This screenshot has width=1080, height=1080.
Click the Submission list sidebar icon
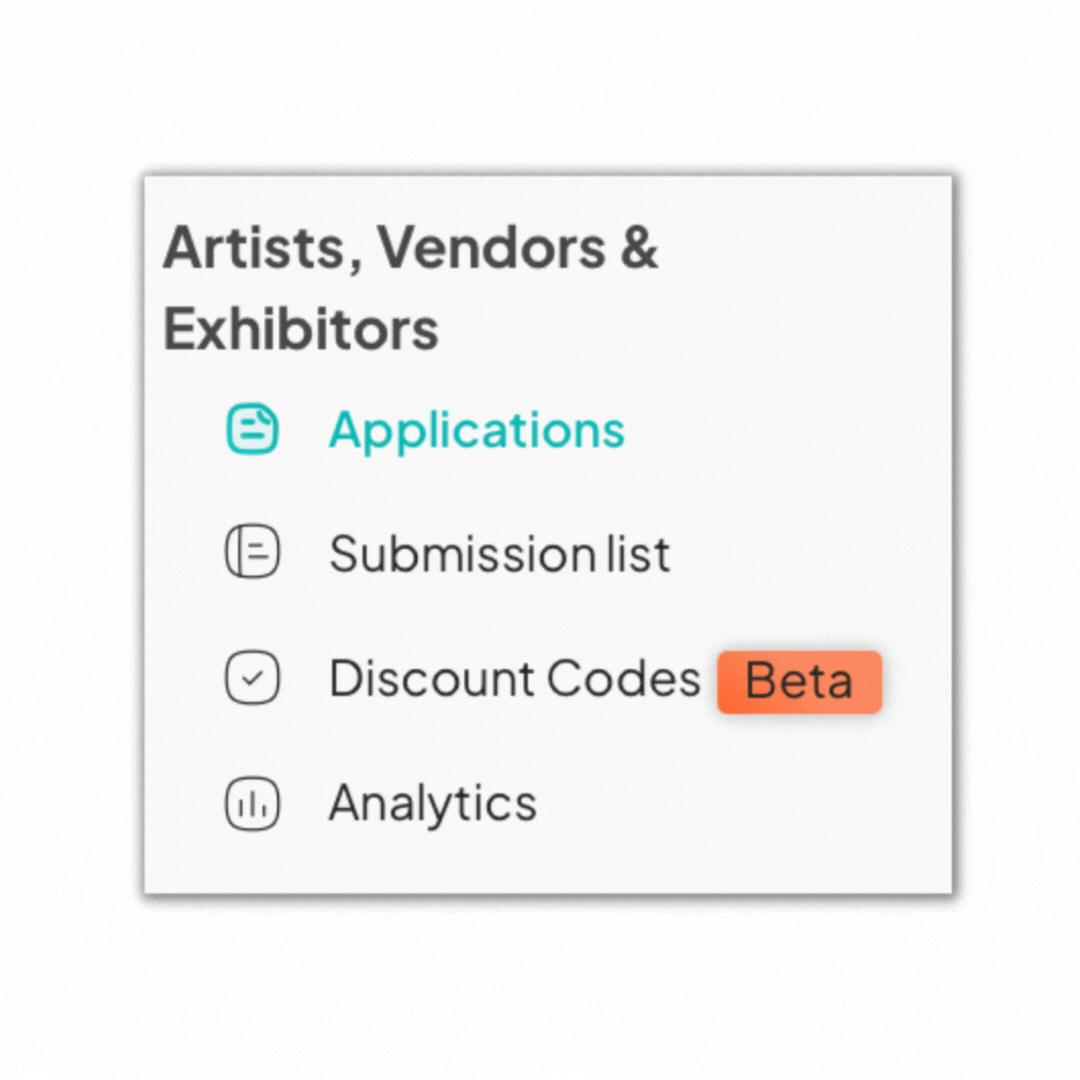(252, 552)
